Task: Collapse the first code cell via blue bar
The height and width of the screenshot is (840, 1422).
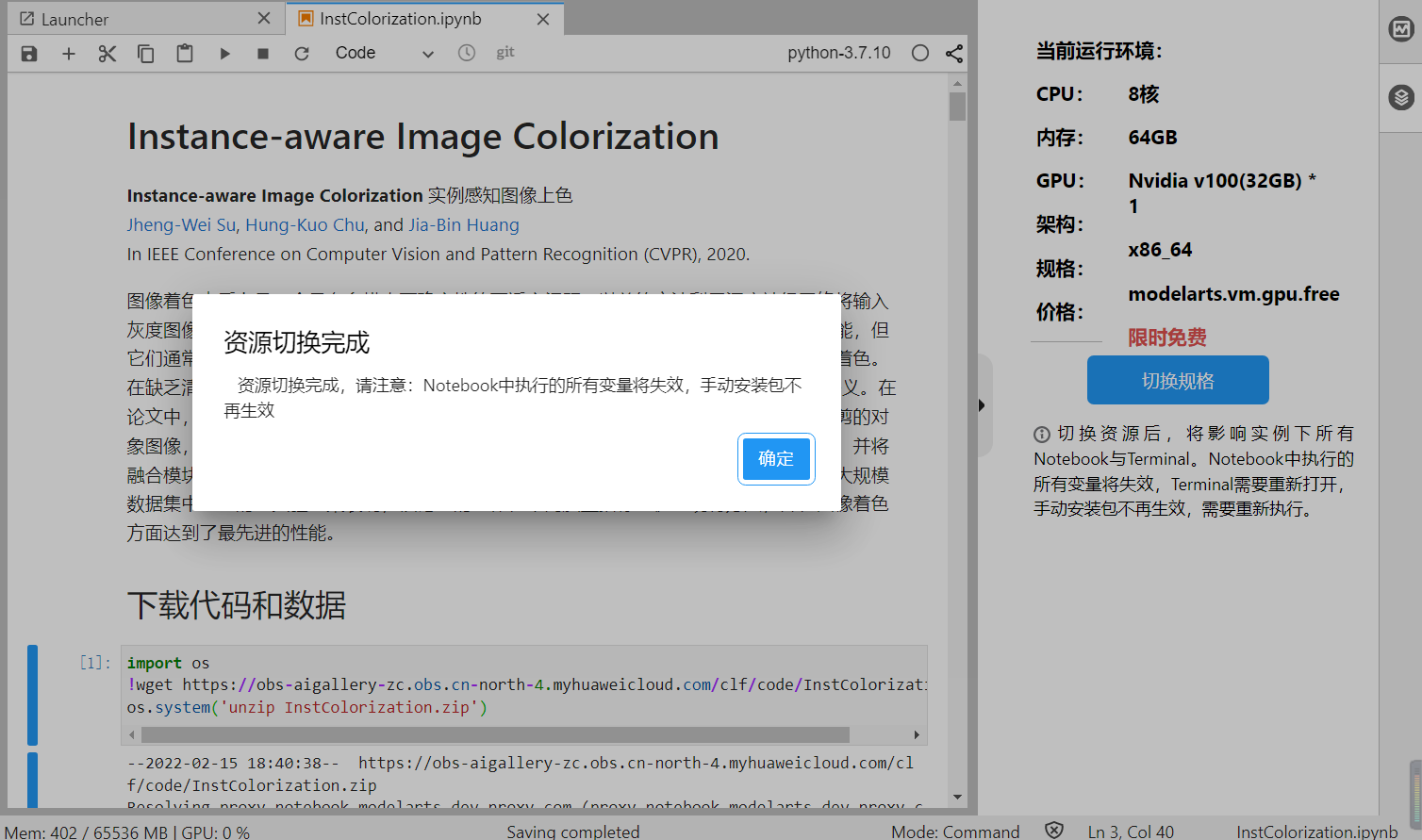Action: tap(33, 695)
